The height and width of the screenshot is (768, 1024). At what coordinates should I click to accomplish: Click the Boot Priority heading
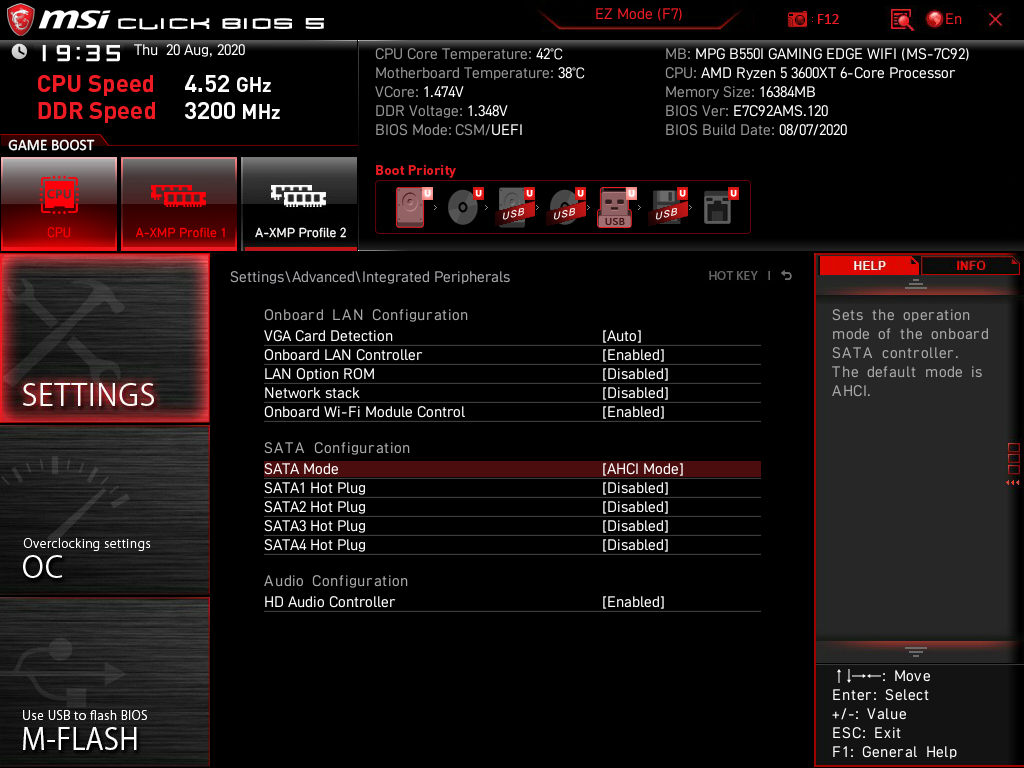415,170
